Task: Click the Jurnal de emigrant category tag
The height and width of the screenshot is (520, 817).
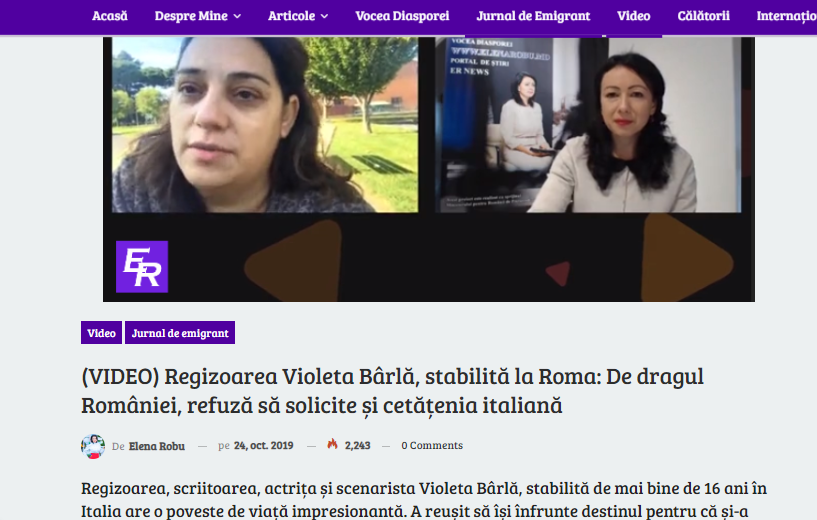Action: pyautogui.click(x=180, y=332)
